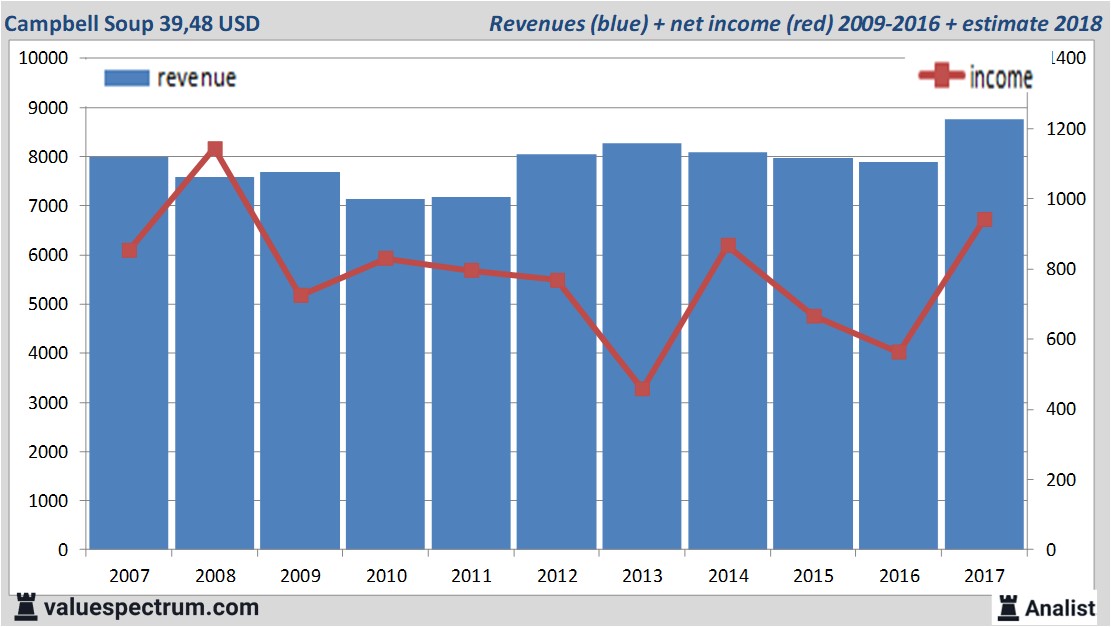1111x627 pixels.
Task: Click the 2009 income data marker
Action: pos(301,295)
